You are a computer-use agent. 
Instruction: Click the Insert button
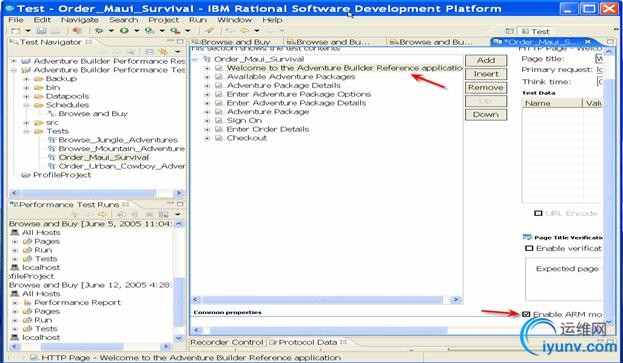click(x=486, y=74)
